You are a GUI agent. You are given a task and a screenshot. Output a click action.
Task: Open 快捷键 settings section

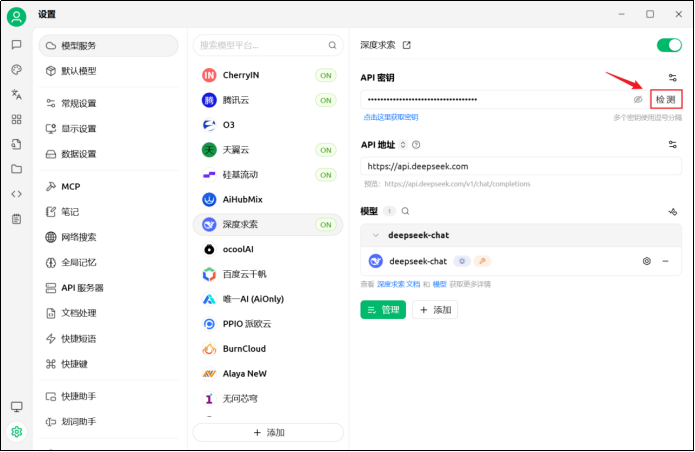coord(109,364)
